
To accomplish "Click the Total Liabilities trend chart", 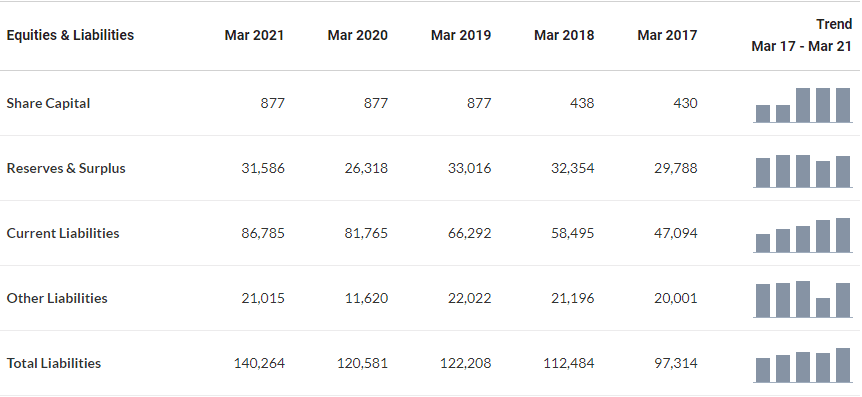I will [803, 365].
